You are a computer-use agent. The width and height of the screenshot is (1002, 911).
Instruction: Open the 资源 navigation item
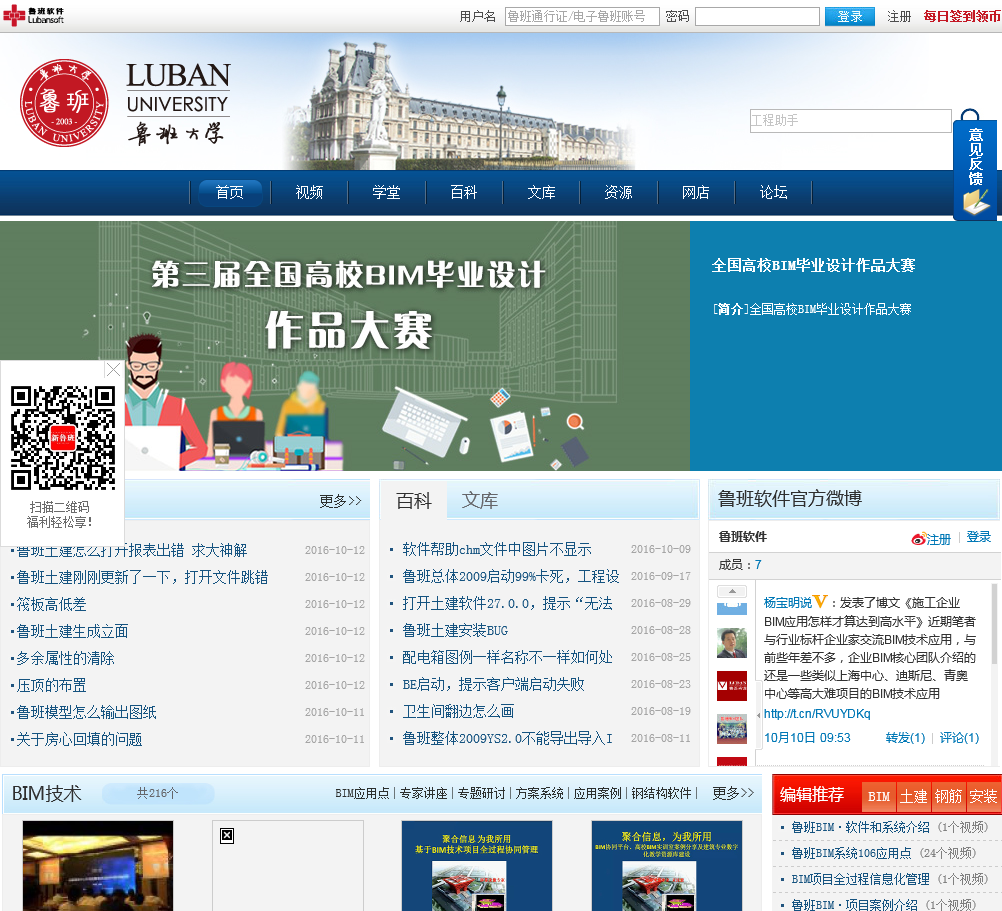click(x=619, y=192)
